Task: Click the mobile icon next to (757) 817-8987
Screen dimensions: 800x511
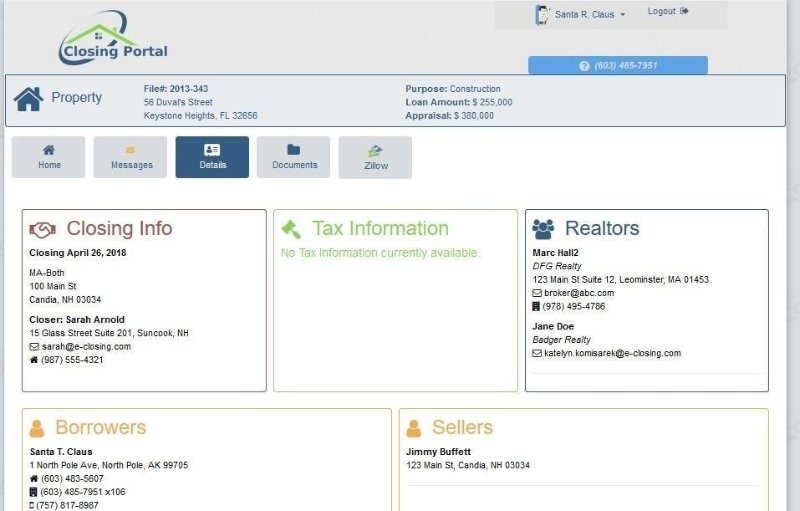Action: (32, 505)
